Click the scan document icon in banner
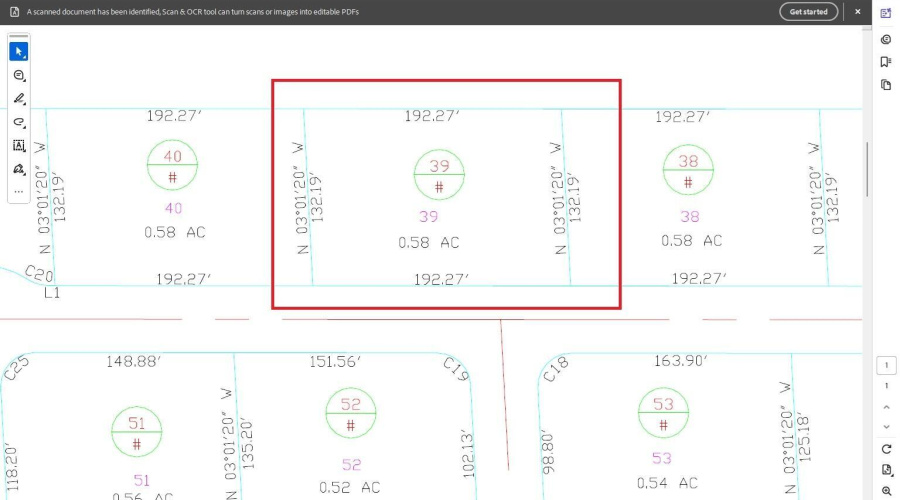 pos(14,11)
